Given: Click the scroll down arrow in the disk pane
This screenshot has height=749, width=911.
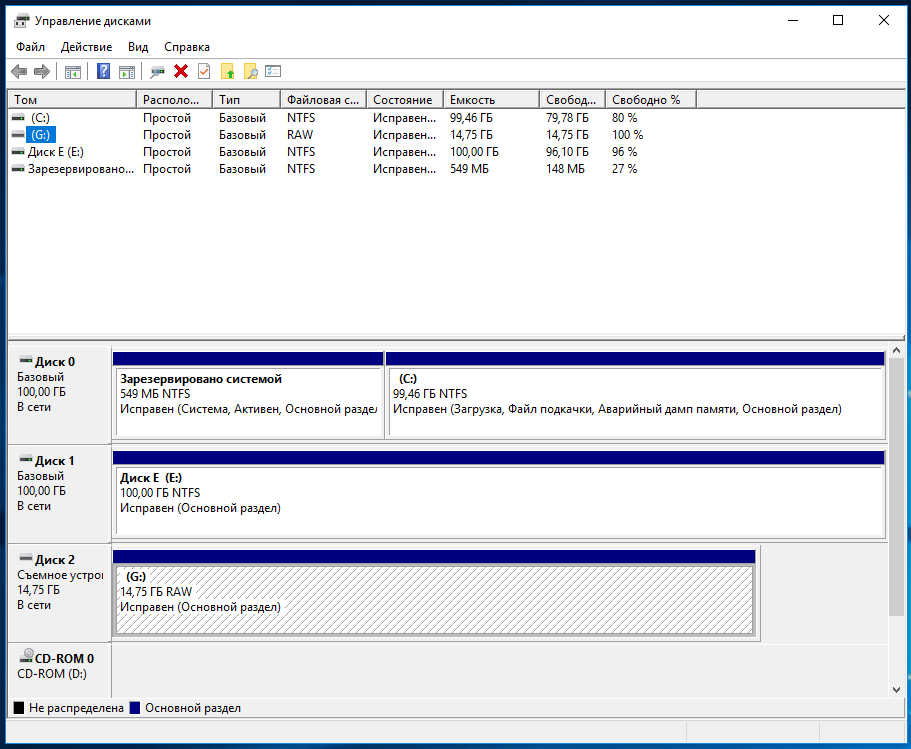Looking at the screenshot, I should click(x=895, y=689).
